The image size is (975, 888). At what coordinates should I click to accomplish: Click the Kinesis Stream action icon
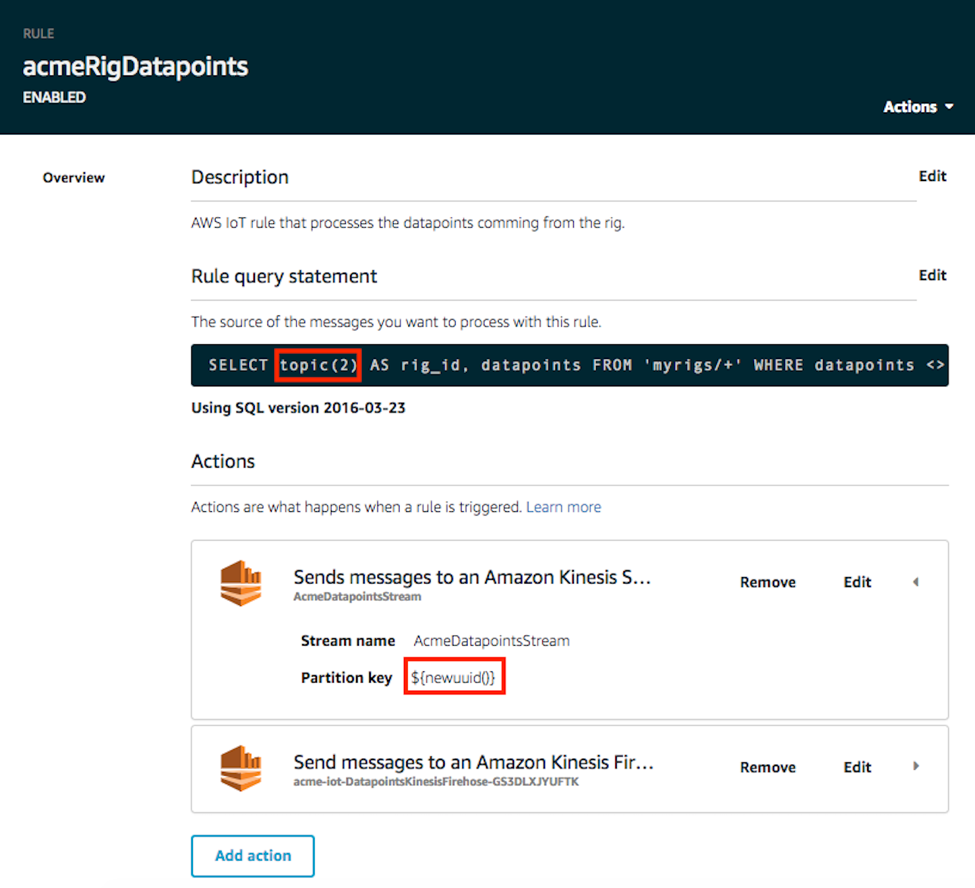[x=241, y=583]
